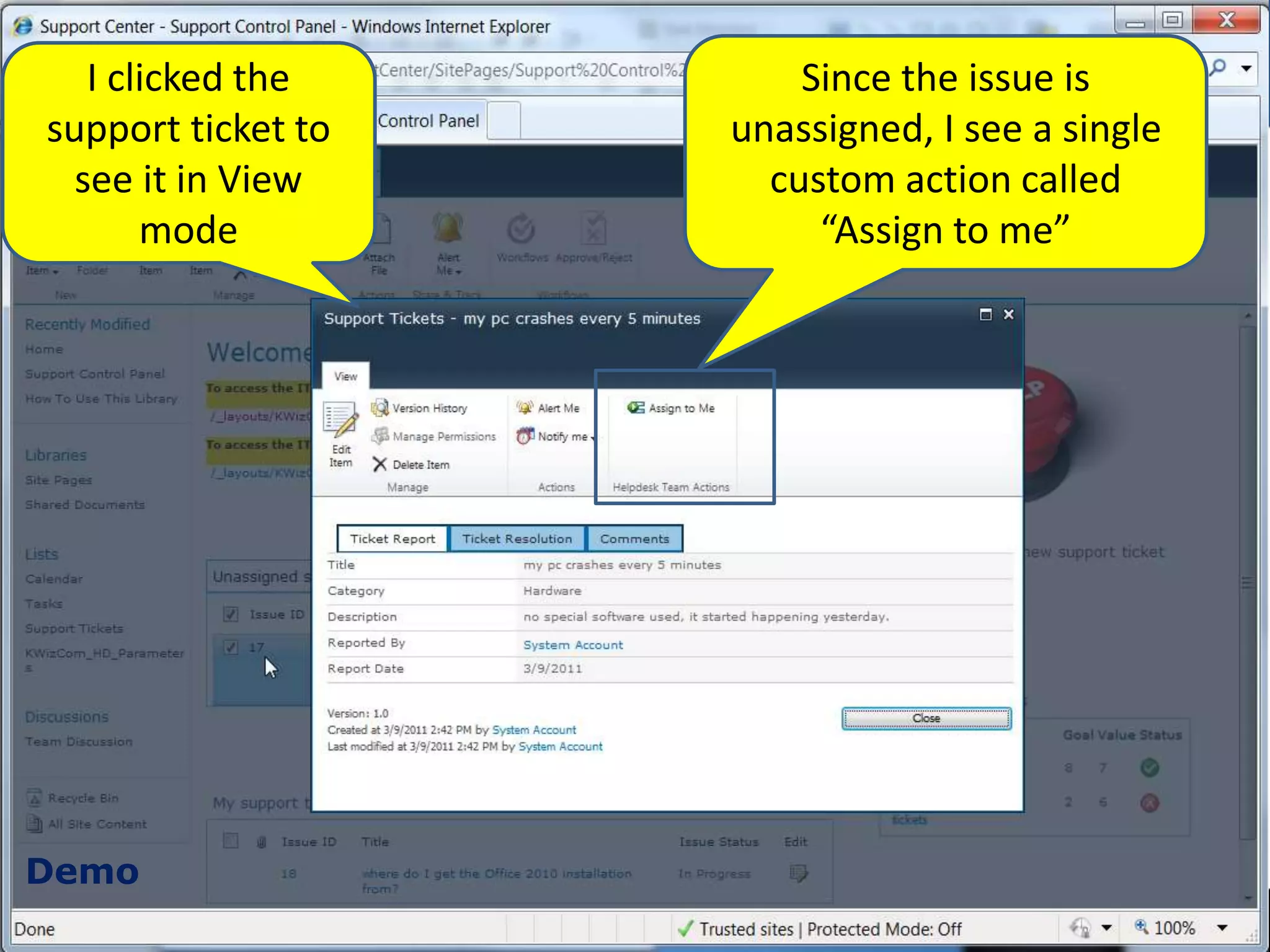Click the KWizCom_HD_Parameters list link

(104, 660)
